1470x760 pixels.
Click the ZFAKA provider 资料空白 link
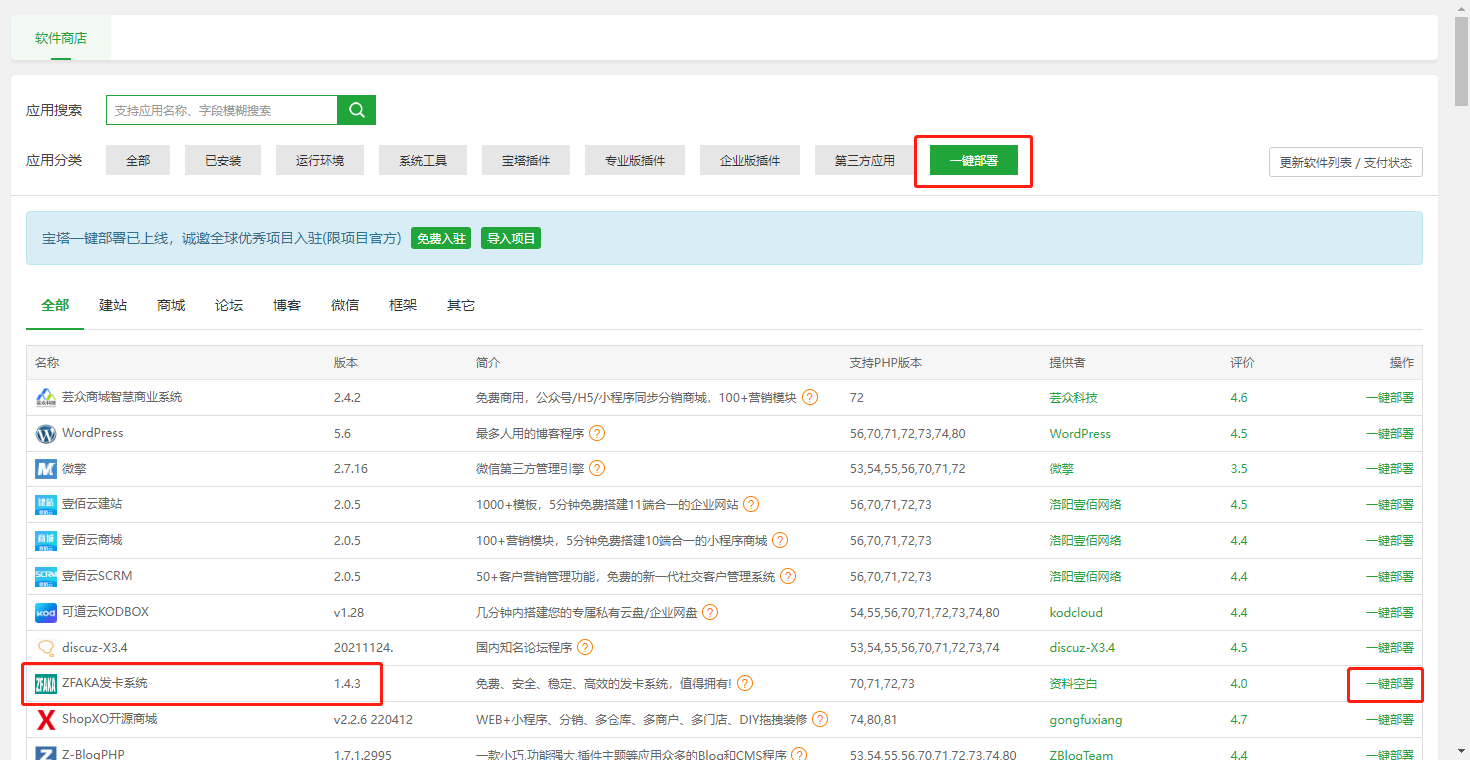(1073, 684)
